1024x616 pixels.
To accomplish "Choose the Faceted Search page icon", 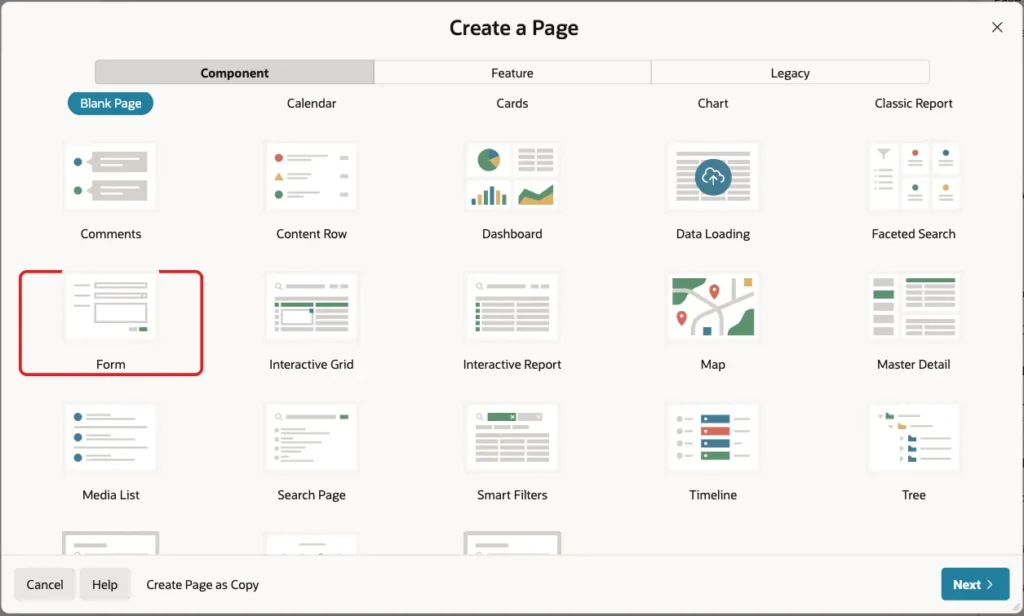I will [914, 176].
